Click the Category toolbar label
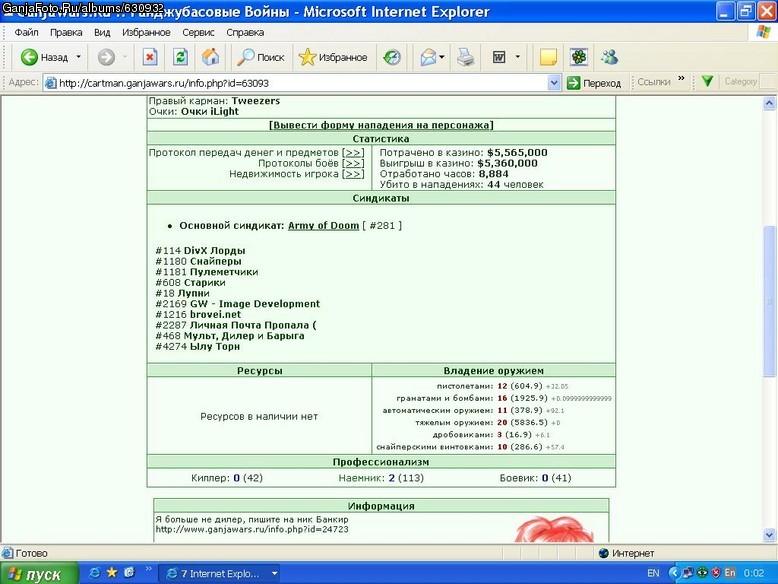The width and height of the screenshot is (778, 584). coord(740,81)
